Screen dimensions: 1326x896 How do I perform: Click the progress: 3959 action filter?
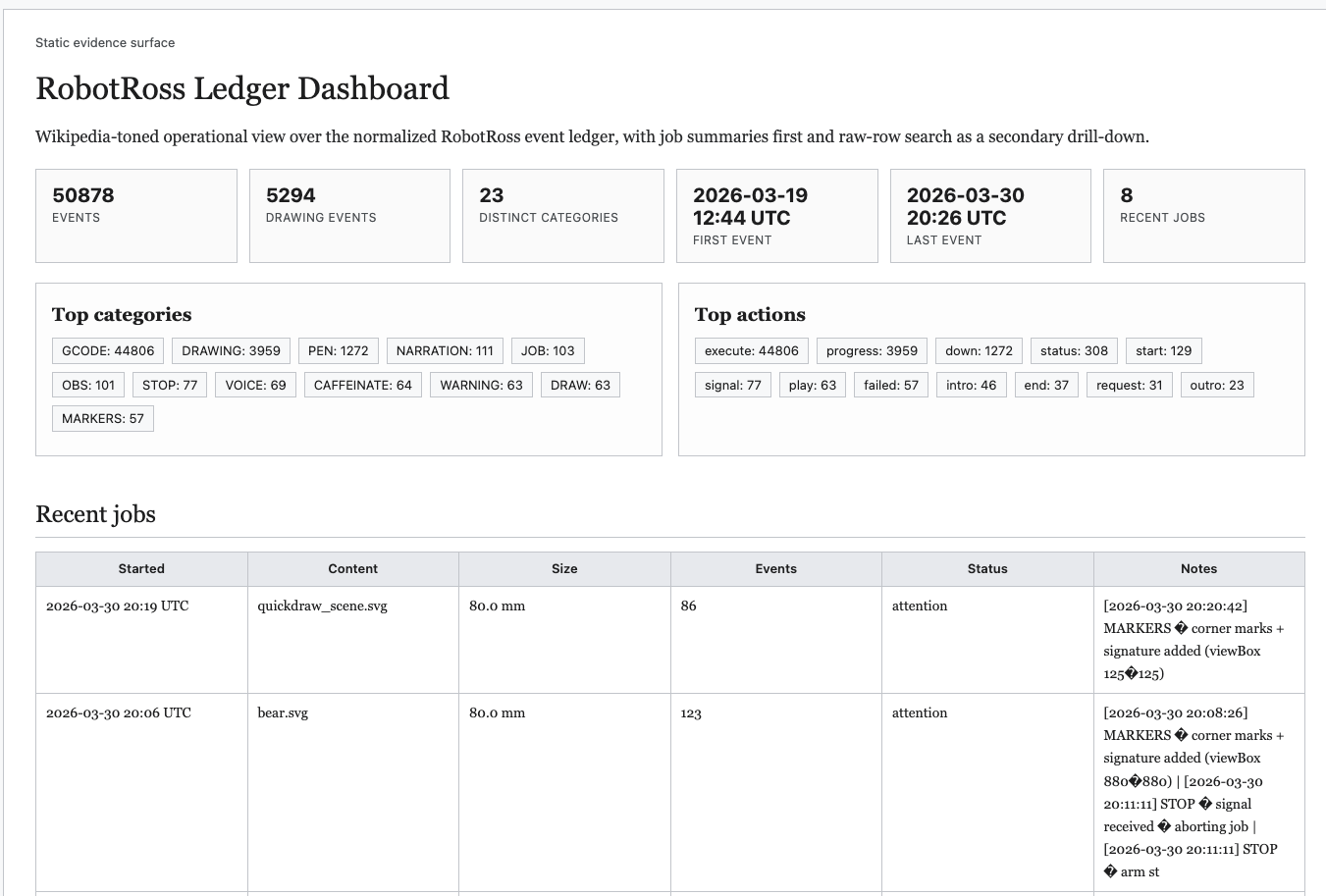(x=871, y=350)
